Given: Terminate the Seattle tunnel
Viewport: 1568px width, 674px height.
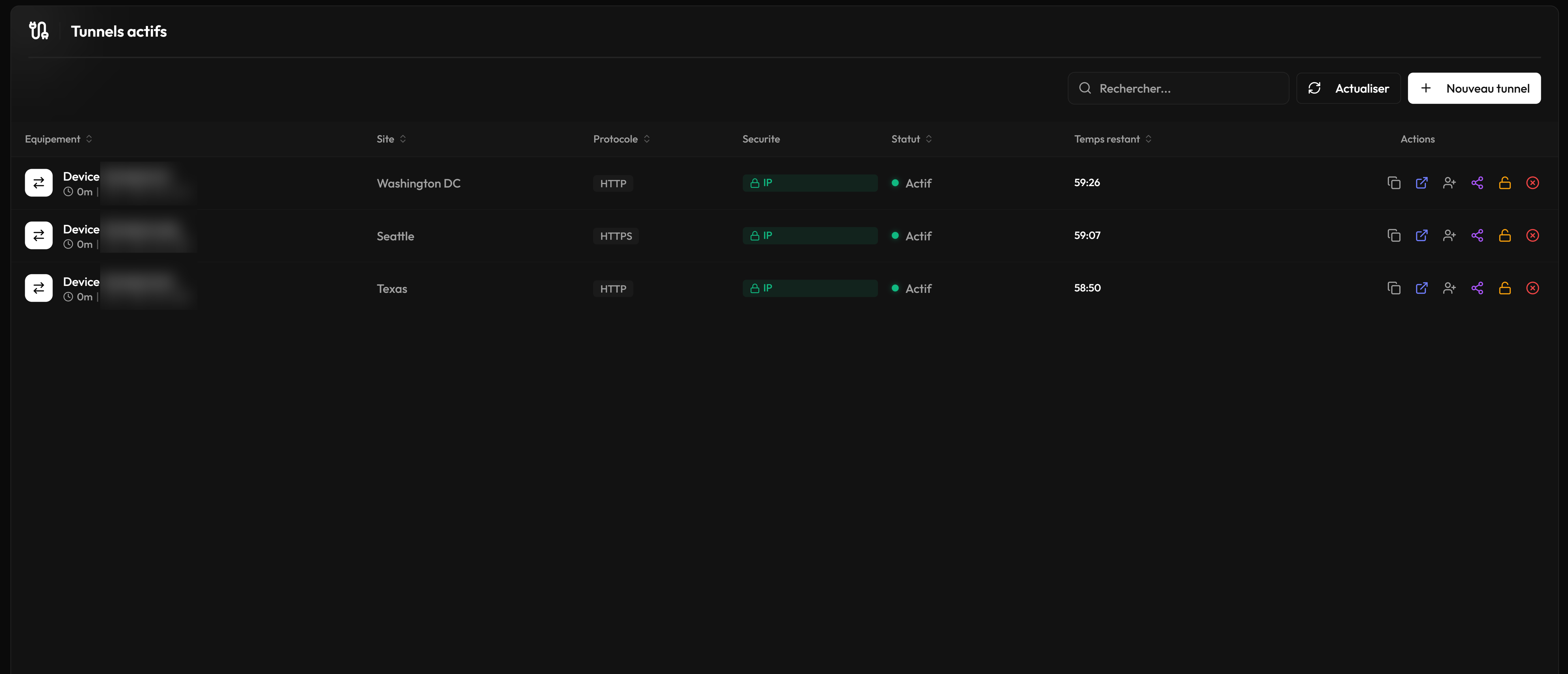Looking at the screenshot, I should point(1533,235).
